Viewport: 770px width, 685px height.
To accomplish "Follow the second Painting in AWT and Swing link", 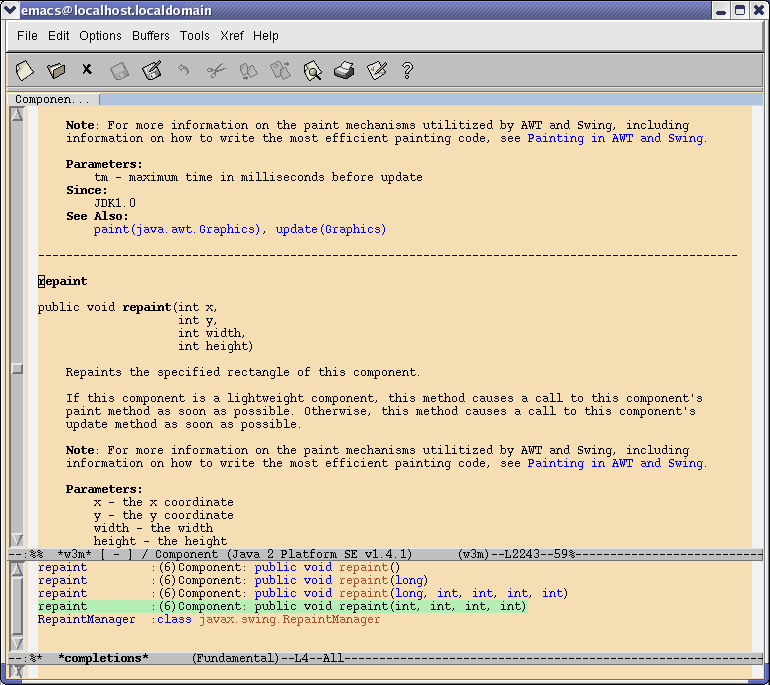I will coord(615,464).
